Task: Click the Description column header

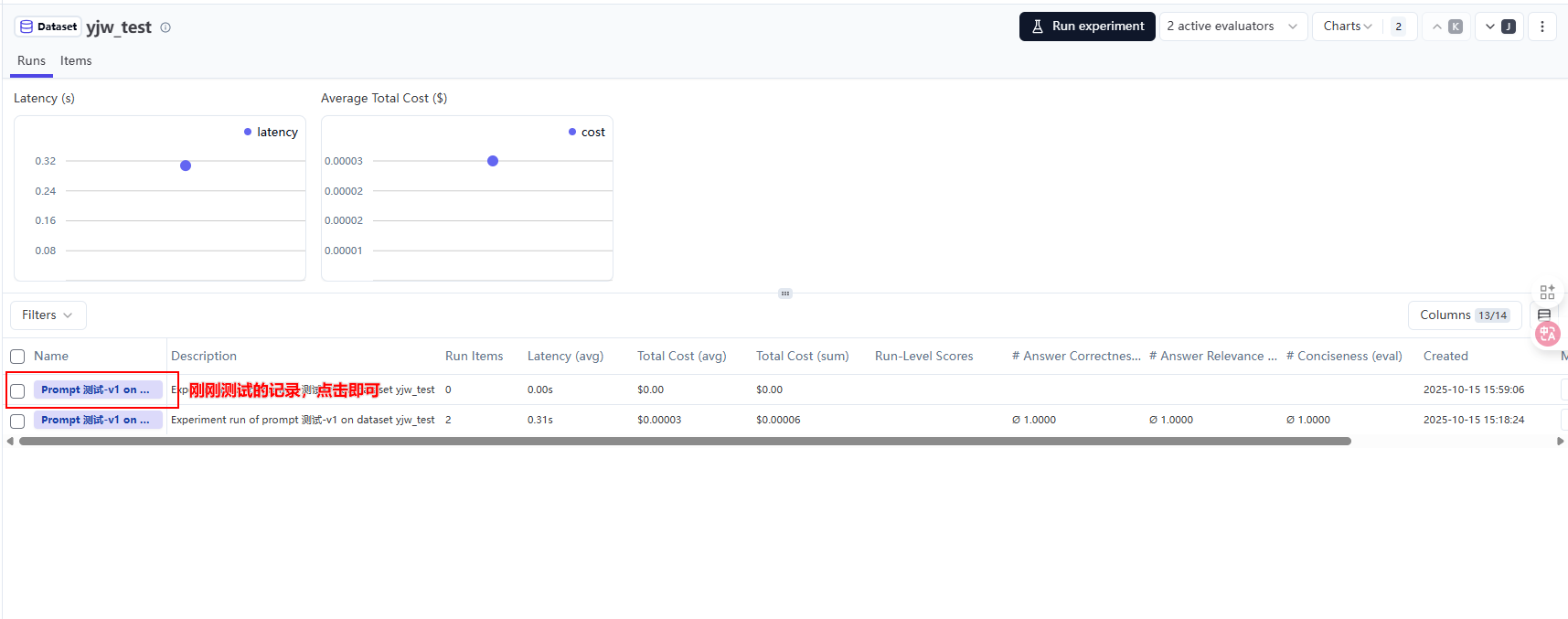Action: [x=204, y=356]
